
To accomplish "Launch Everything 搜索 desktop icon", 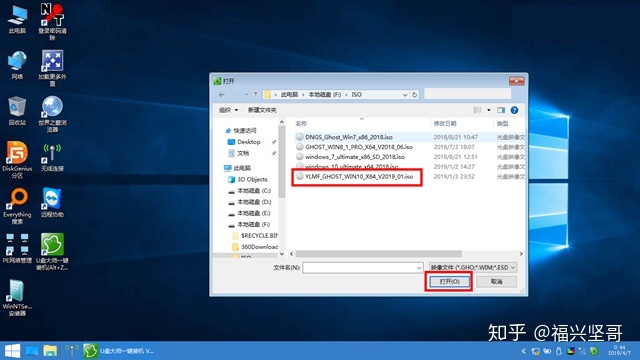I will pyautogui.click(x=17, y=206).
